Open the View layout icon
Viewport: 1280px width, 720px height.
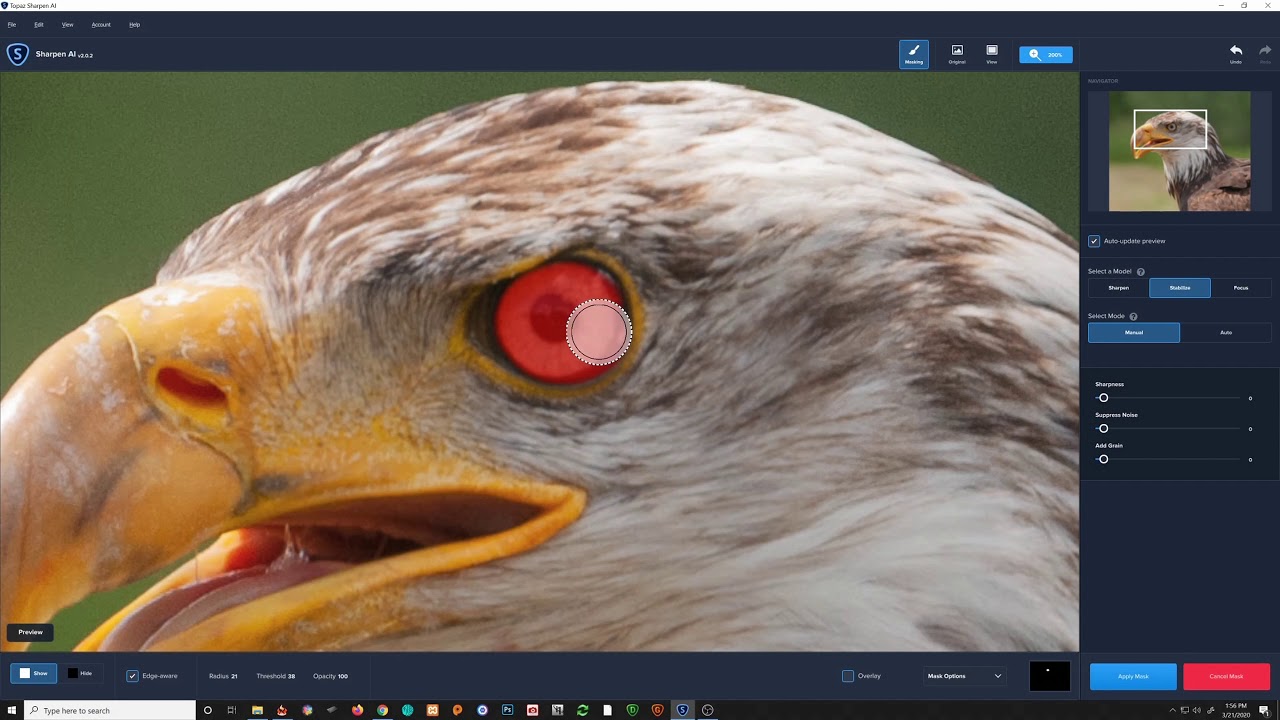click(992, 54)
